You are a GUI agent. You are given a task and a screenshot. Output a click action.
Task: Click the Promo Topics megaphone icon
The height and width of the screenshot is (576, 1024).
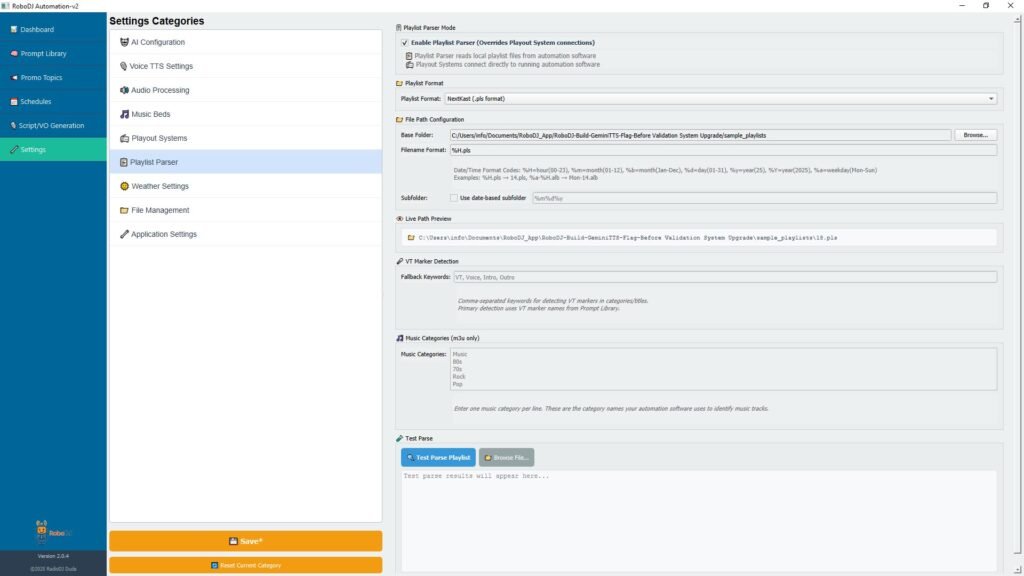click(x=14, y=78)
